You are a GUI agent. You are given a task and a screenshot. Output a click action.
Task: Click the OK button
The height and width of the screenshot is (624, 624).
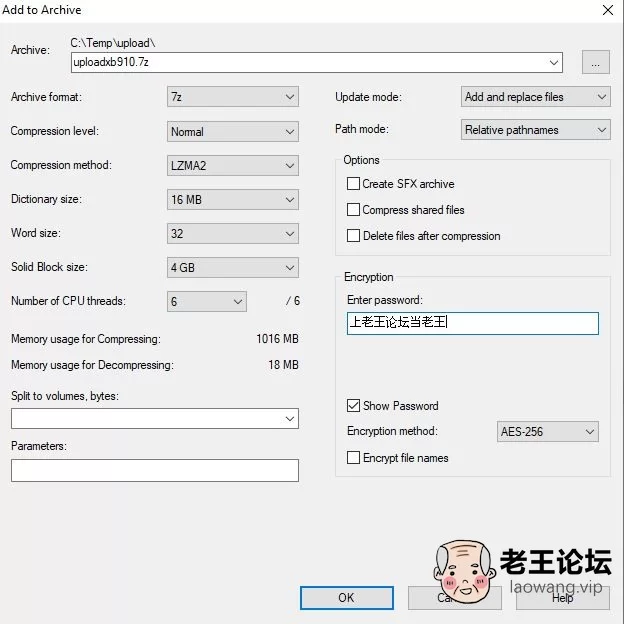[x=347, y=598]
